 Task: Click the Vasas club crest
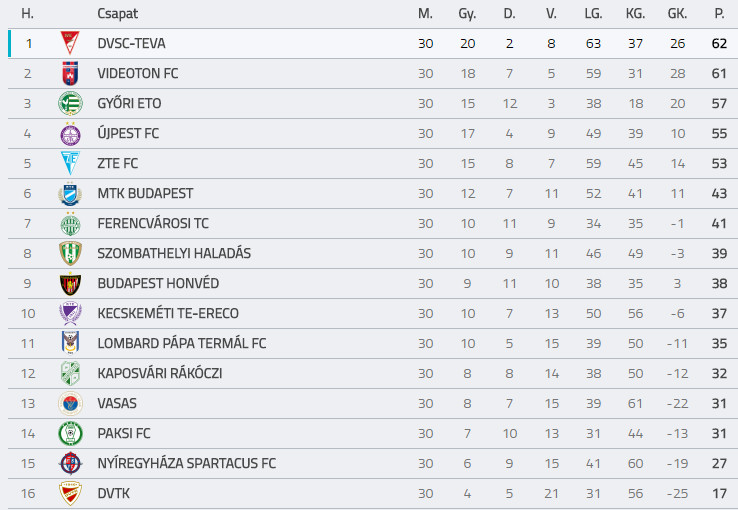69,404
